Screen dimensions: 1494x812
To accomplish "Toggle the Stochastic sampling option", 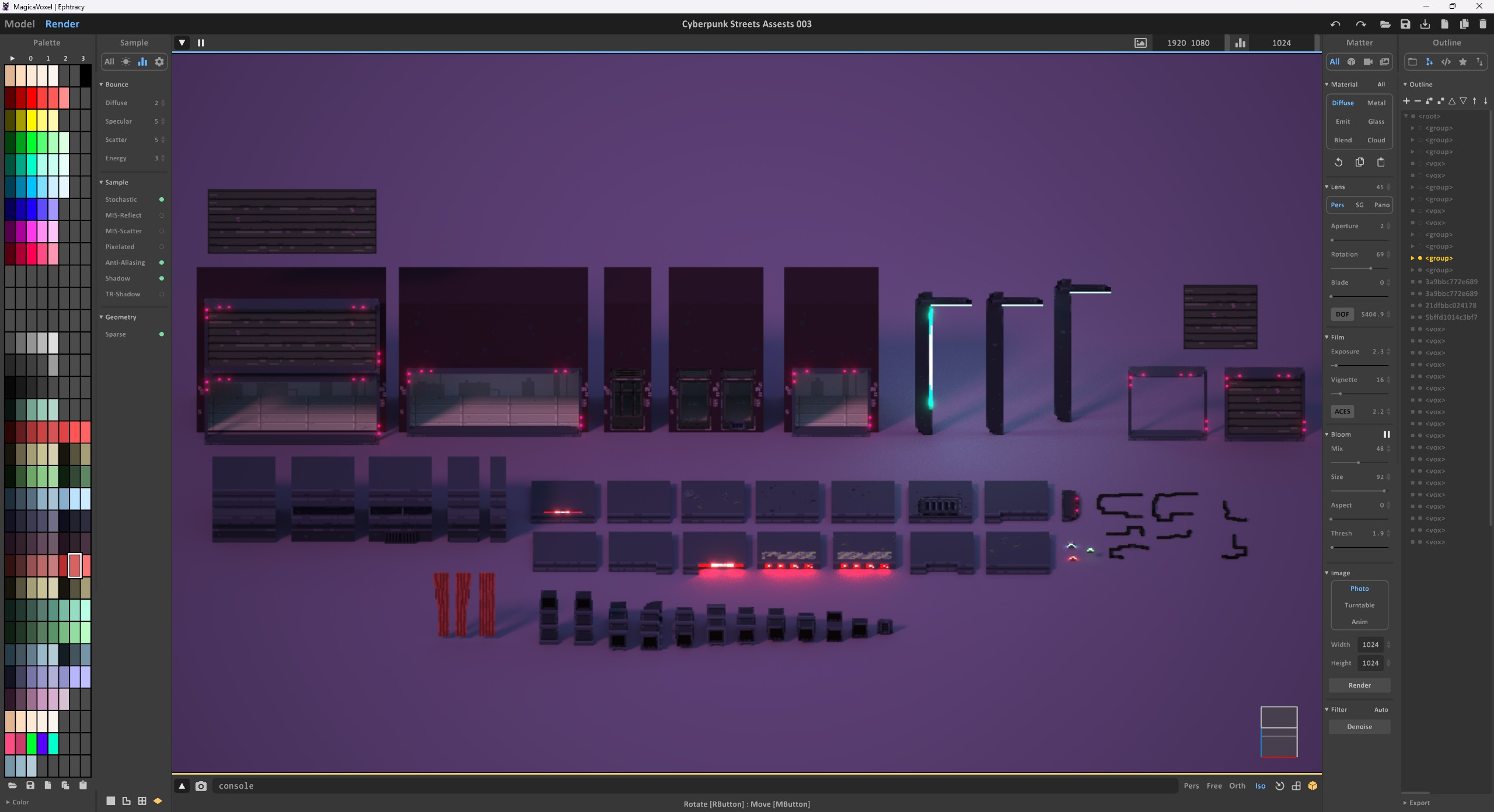I will pyautogui.click(x=162, y=199).
